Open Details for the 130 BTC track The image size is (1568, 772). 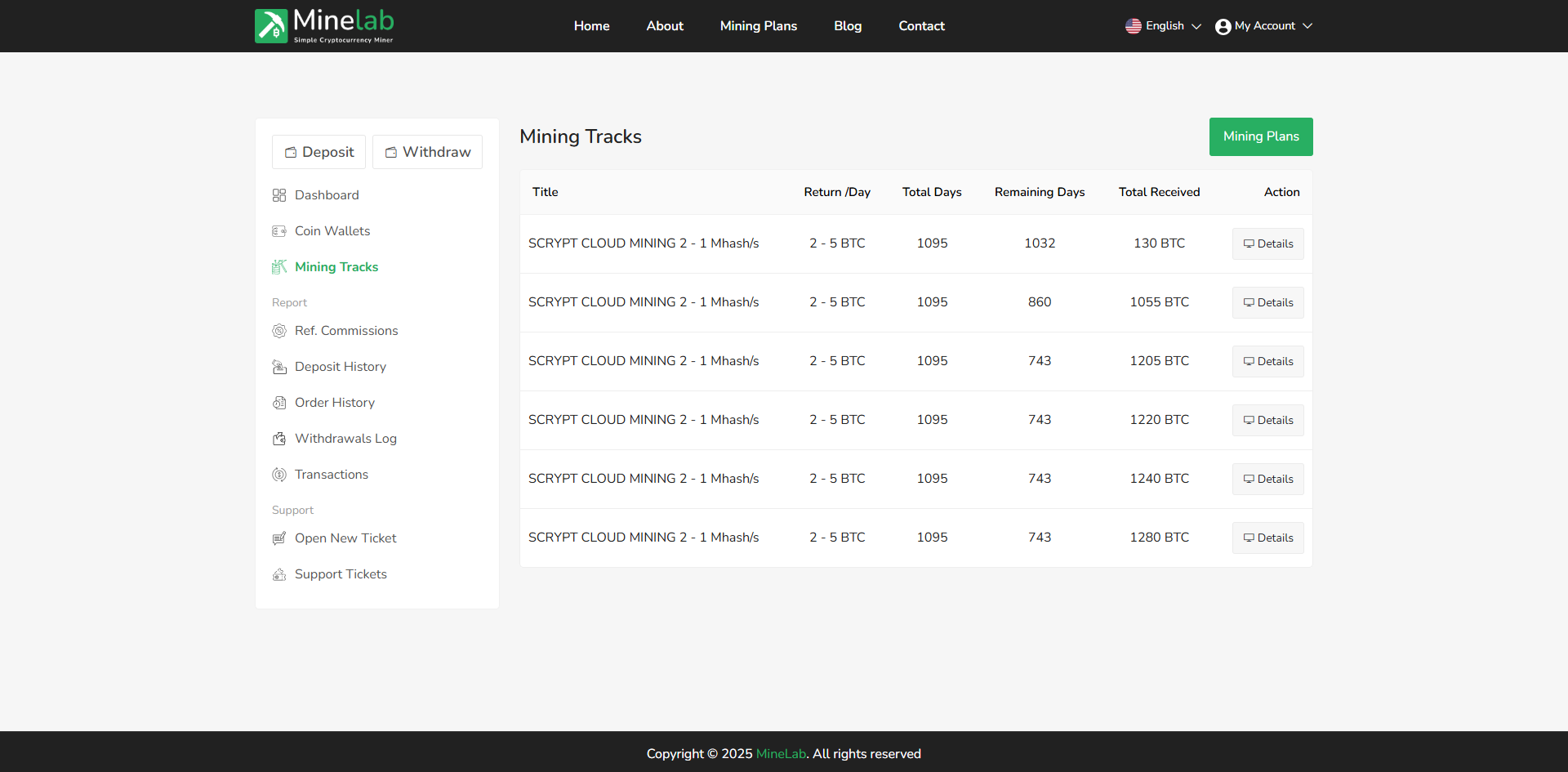(x=1267, y=243)
